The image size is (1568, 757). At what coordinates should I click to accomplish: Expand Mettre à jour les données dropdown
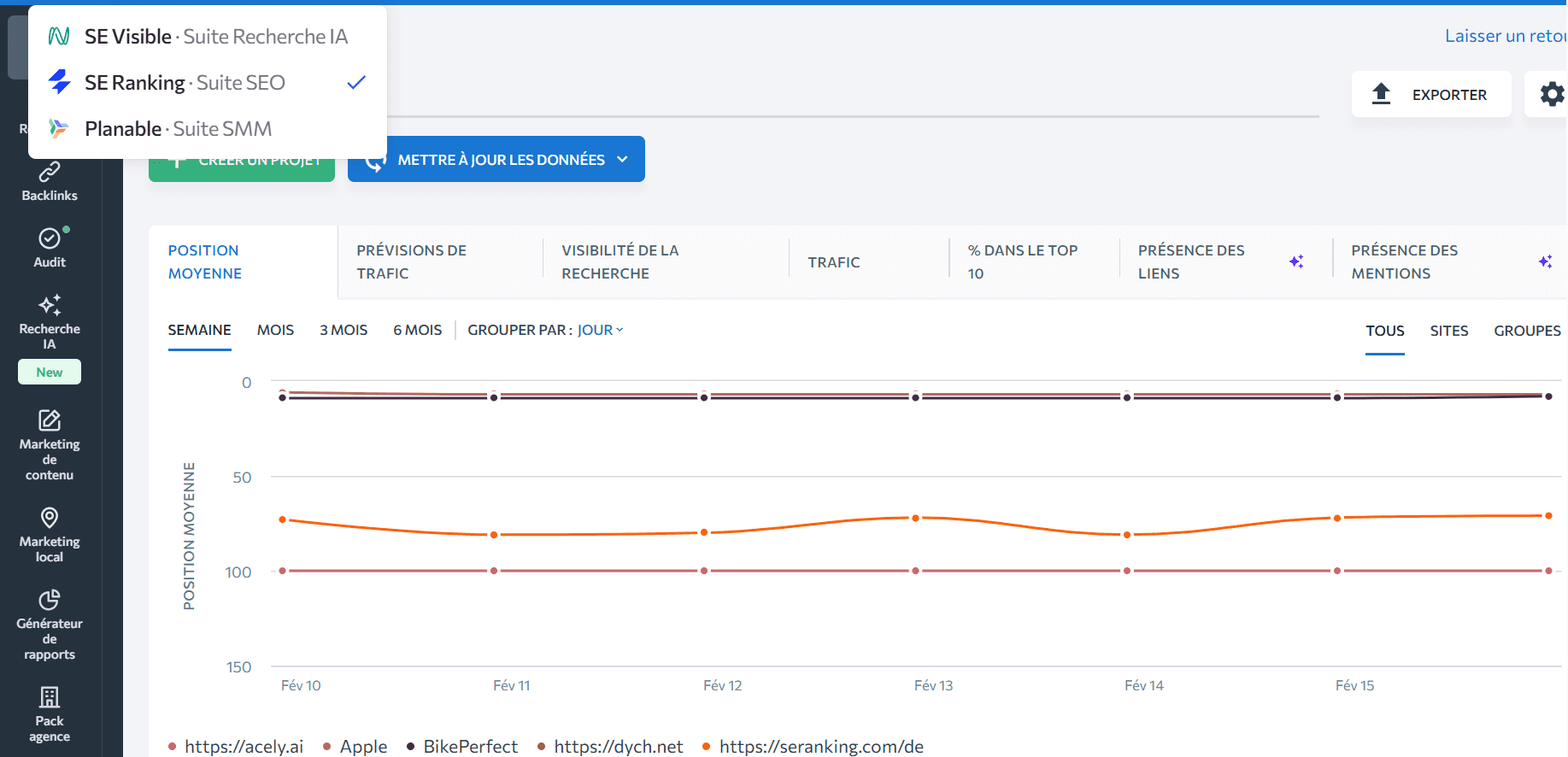pyautogui.click(x=623, y=160)
